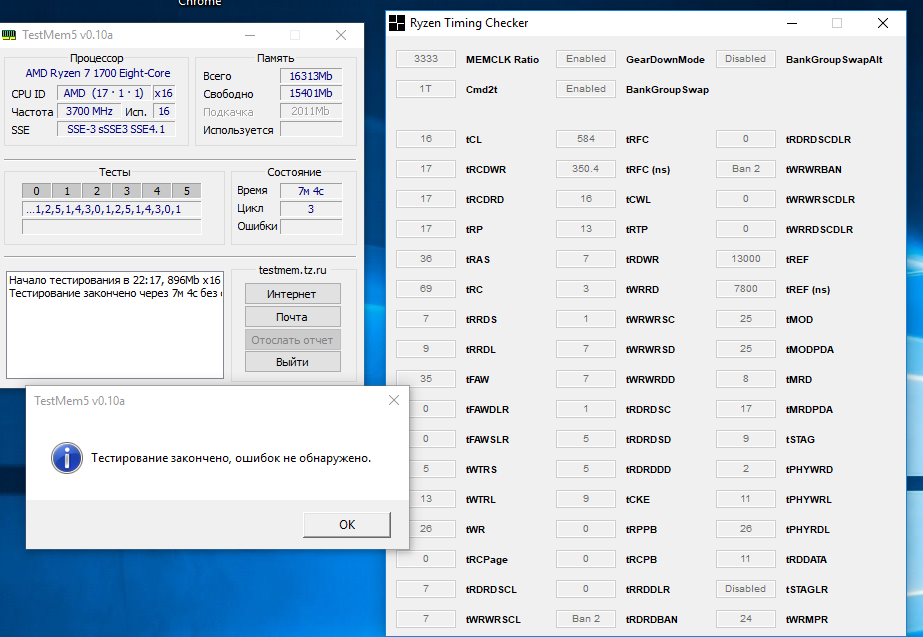This screenshot has height=637, width=923.
Task: Click the MEMCLK Ratio value 3333
Action: click(x=426, y=59)
